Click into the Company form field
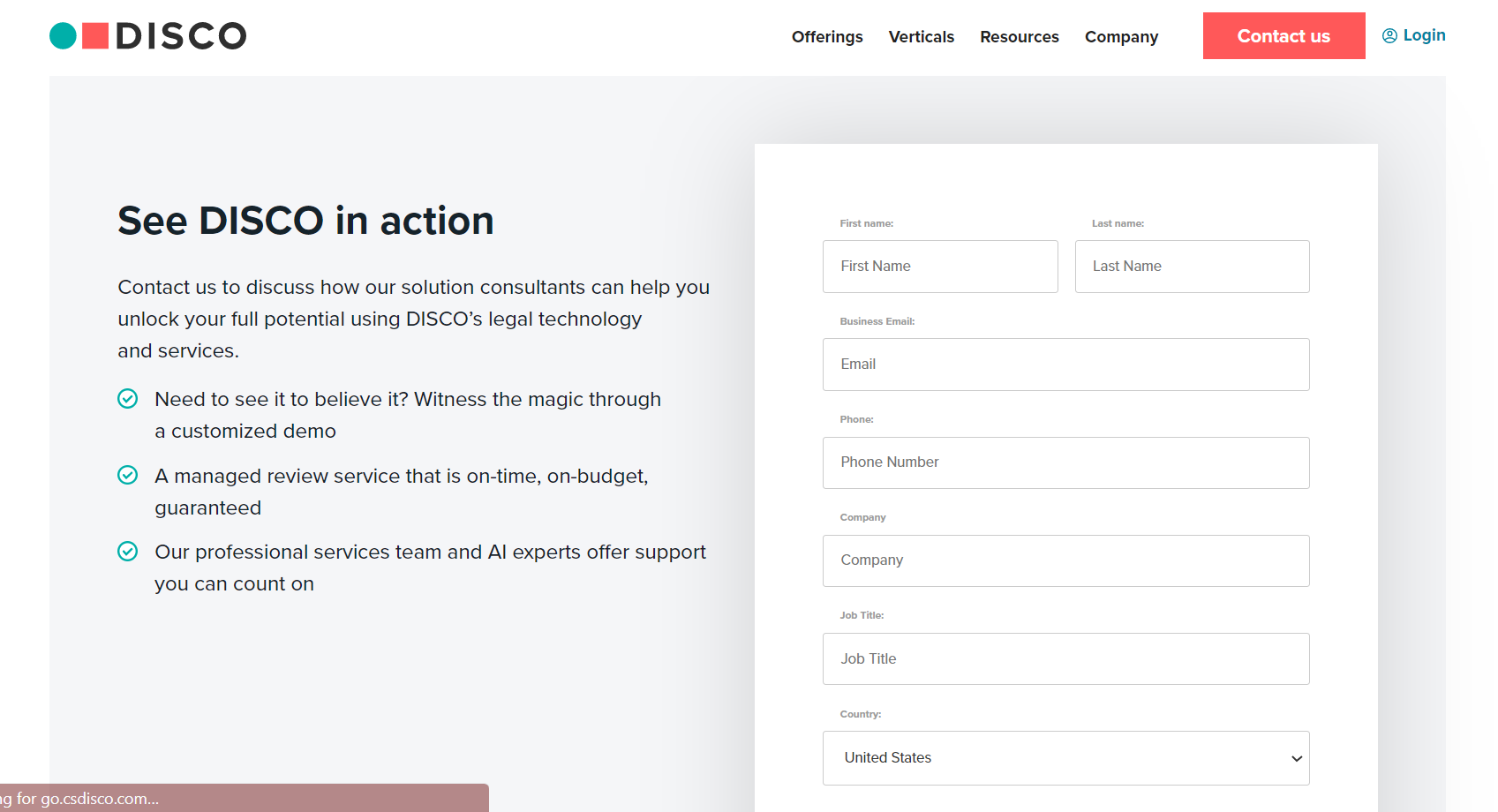The image size is (1498, 812). click(x=1065, y=560)
